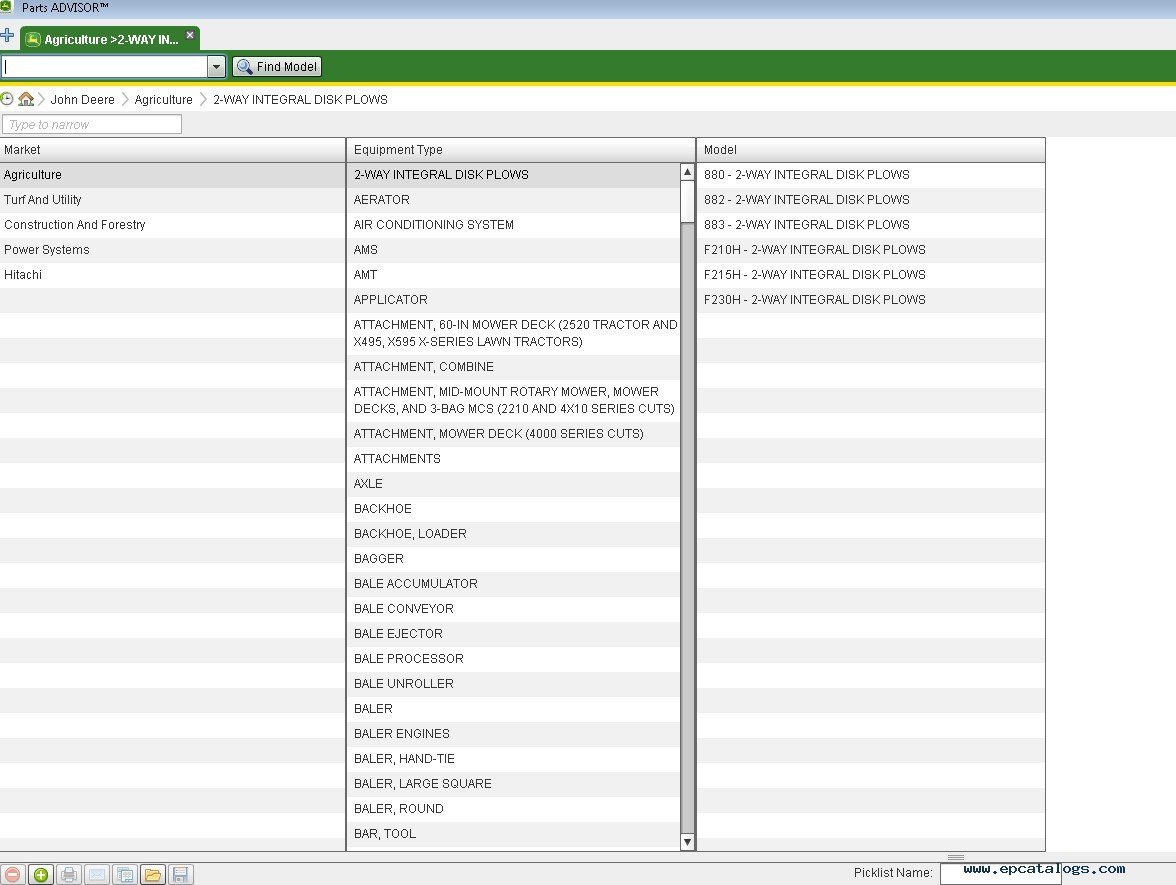1176x885 pixels.
Task: Follow the John Deere breadcrumb link
Action: 82,99
